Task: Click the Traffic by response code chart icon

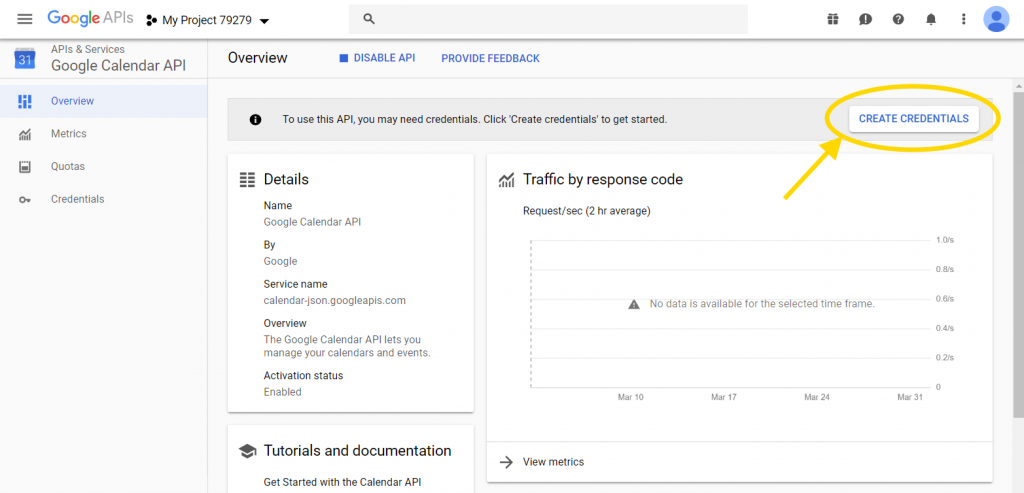Action: click(x=506, y=180)
